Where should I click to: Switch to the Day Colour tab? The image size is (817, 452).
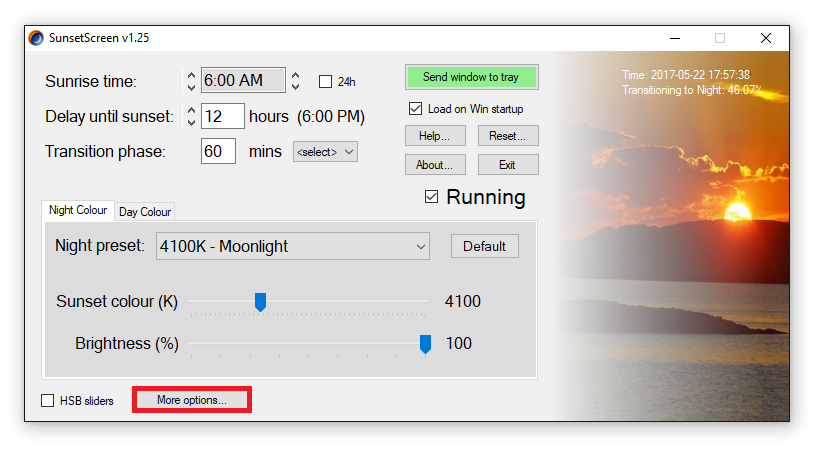coord(145,212)
